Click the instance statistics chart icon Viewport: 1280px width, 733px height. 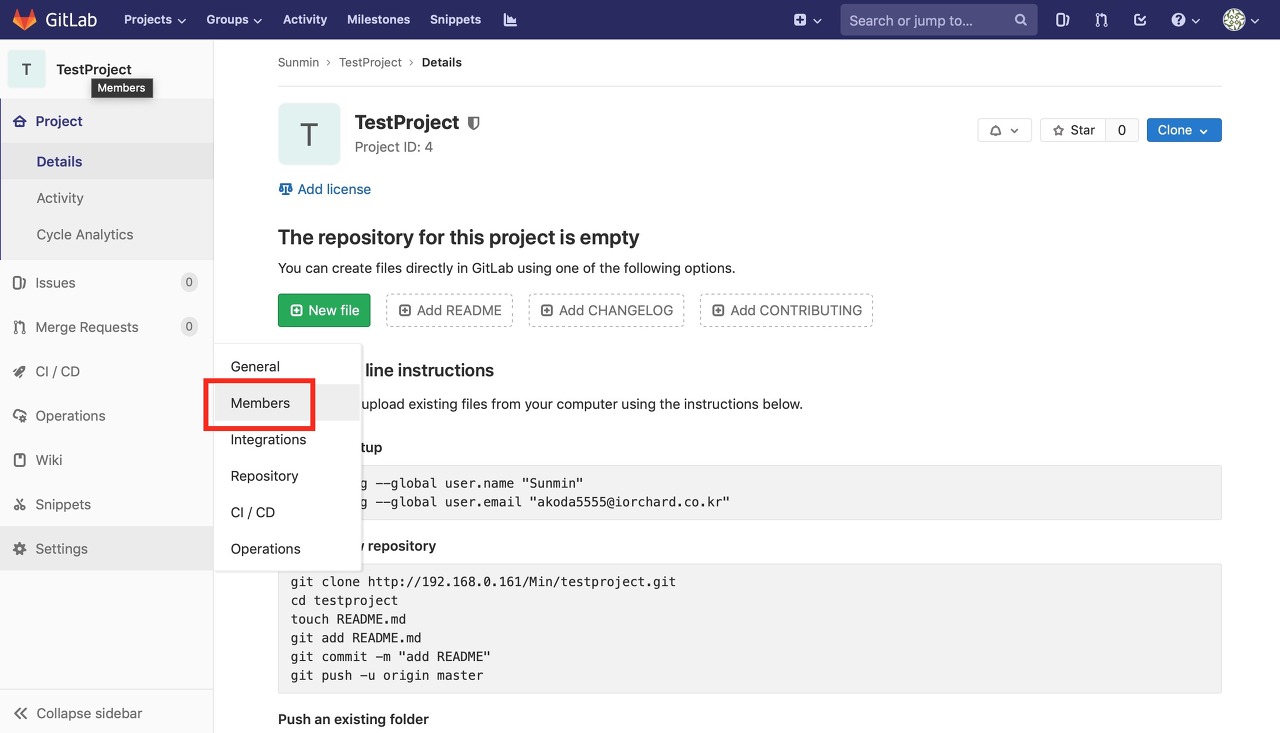click(510, 19)
